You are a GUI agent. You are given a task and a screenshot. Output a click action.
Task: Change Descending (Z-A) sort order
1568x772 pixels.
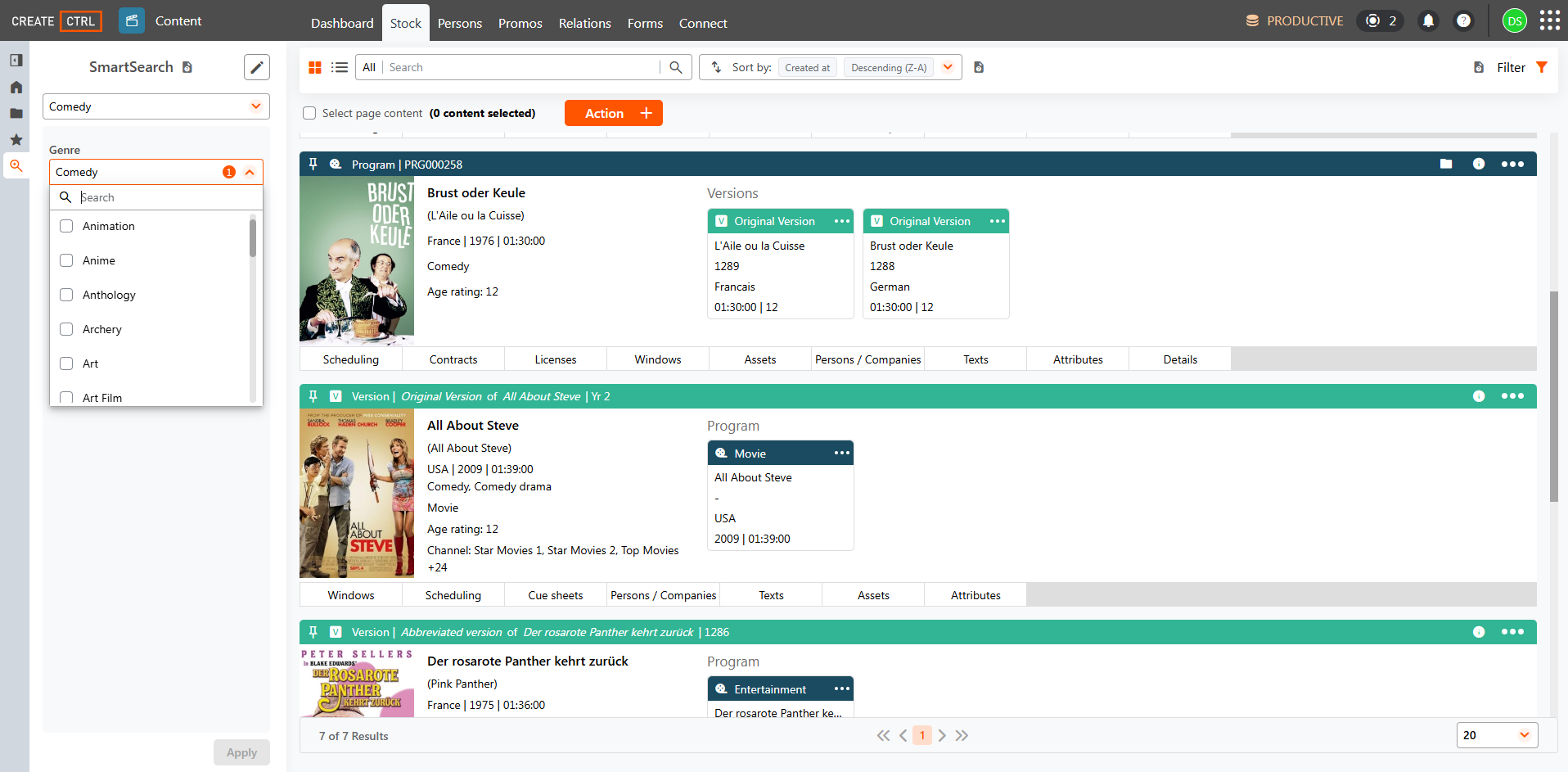tap(889, 67)
